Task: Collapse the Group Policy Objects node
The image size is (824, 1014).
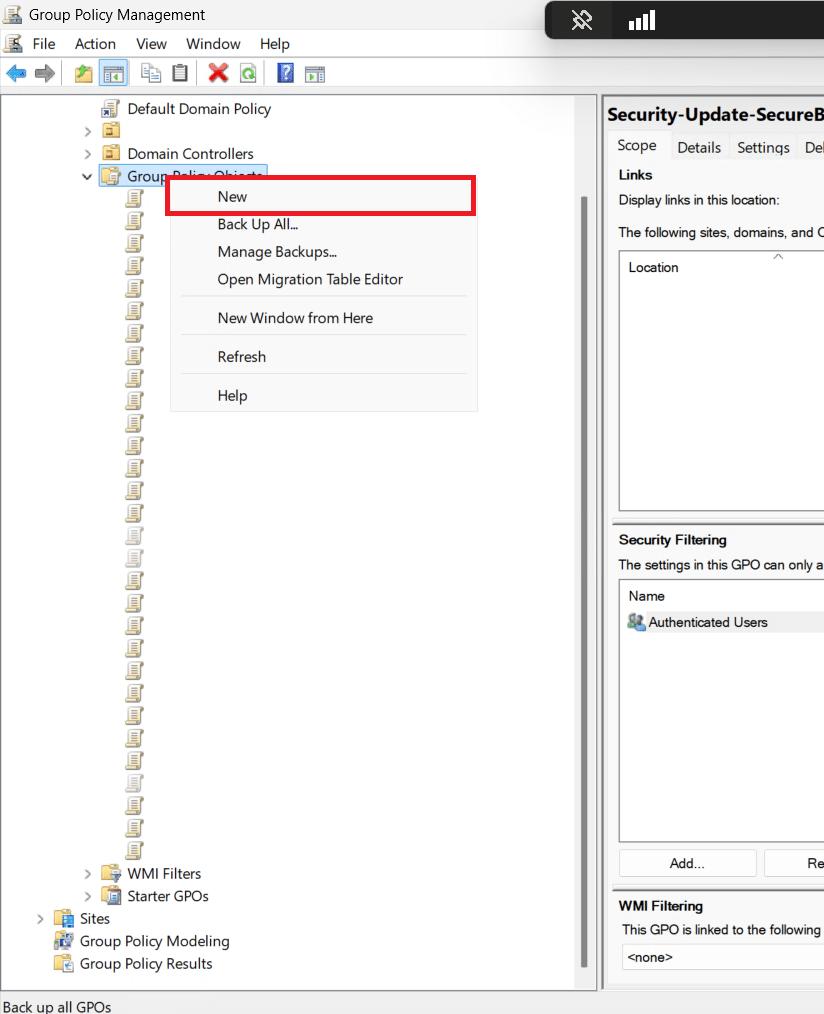Action: [x=87, y=177]
